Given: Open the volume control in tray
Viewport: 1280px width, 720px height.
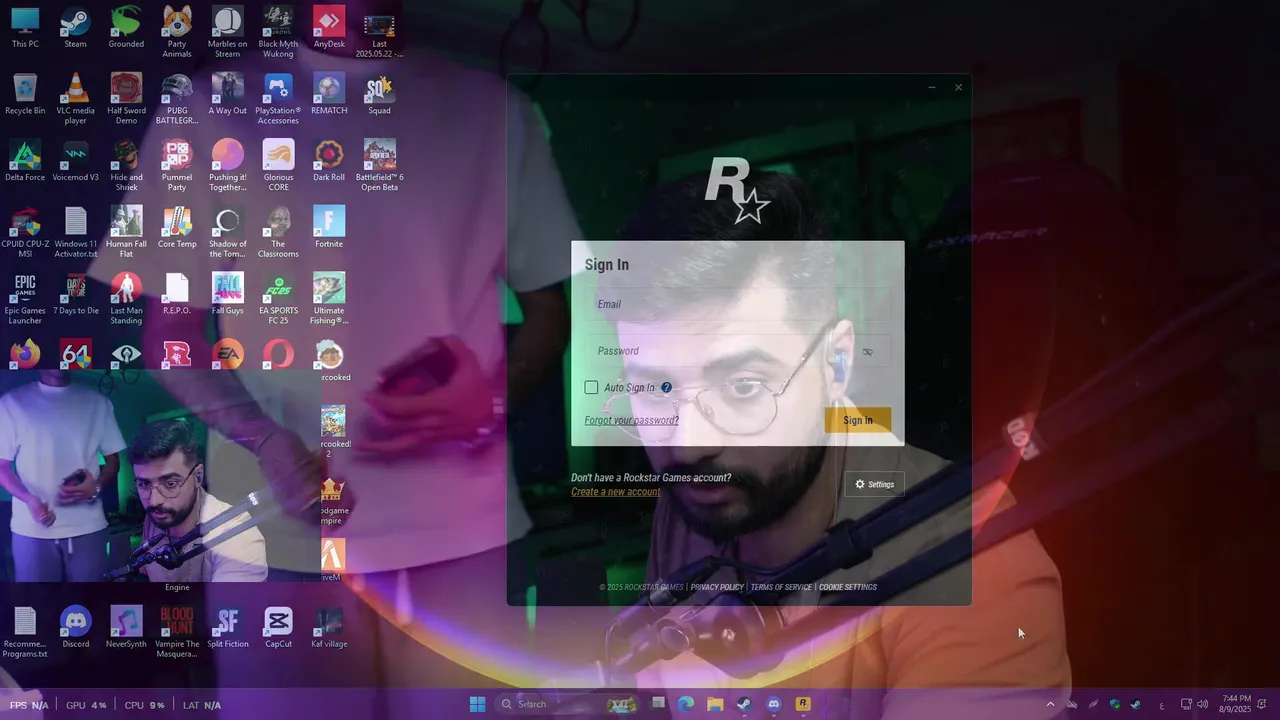Looking at the screenshot, I should (x=1202, y=704).
